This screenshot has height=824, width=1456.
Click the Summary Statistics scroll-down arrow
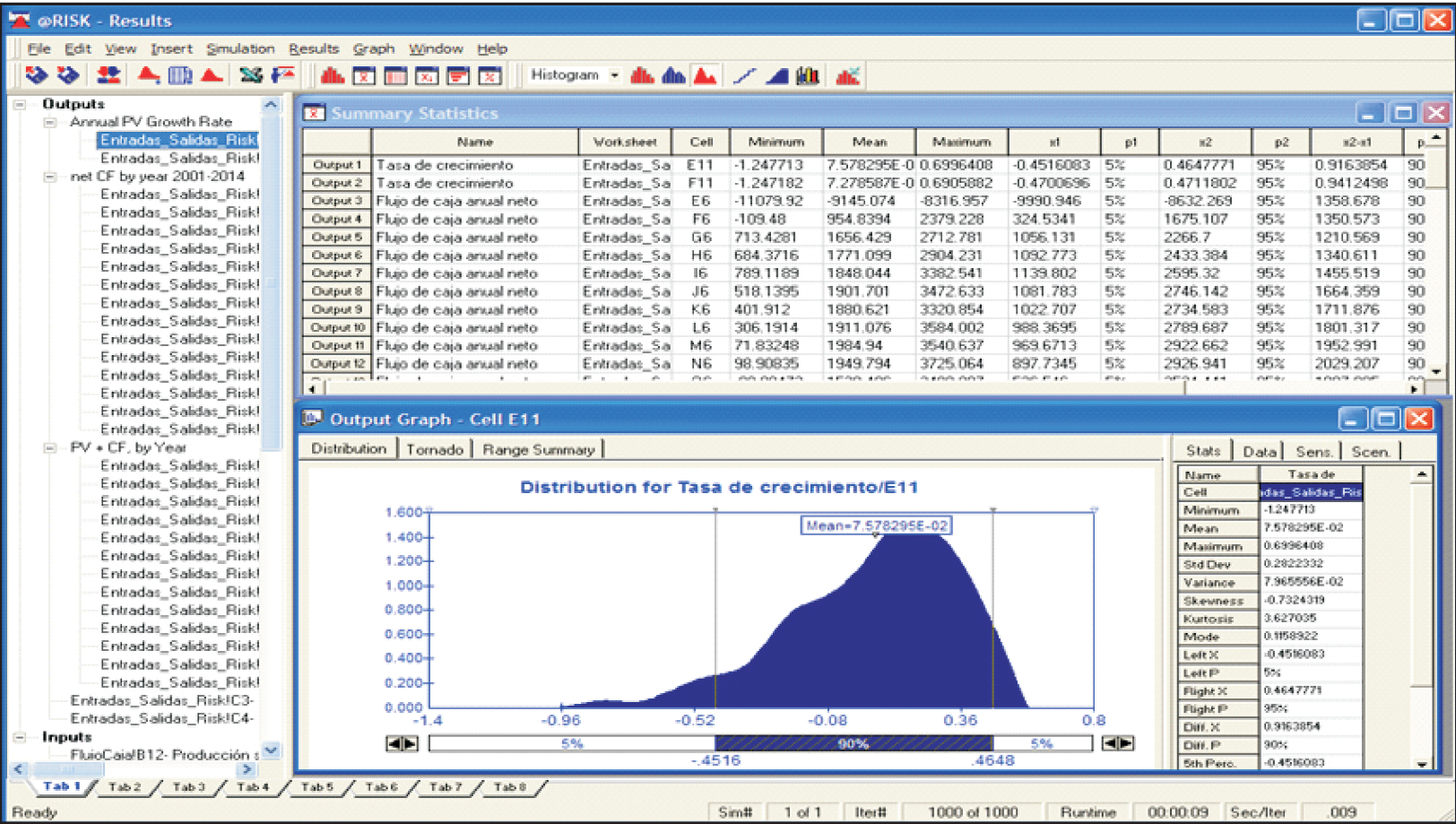coord(1436,371)
